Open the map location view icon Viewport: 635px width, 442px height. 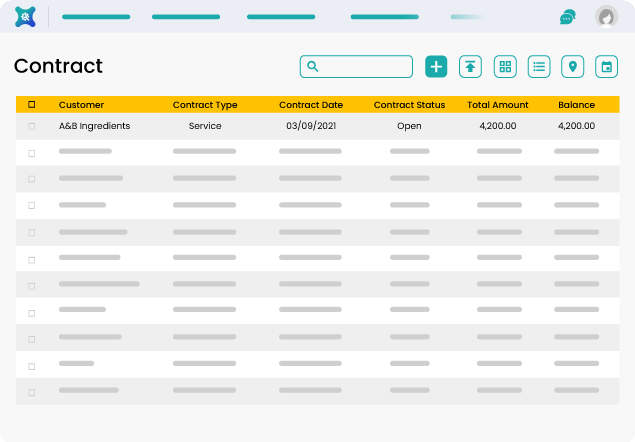pos(573,66)
